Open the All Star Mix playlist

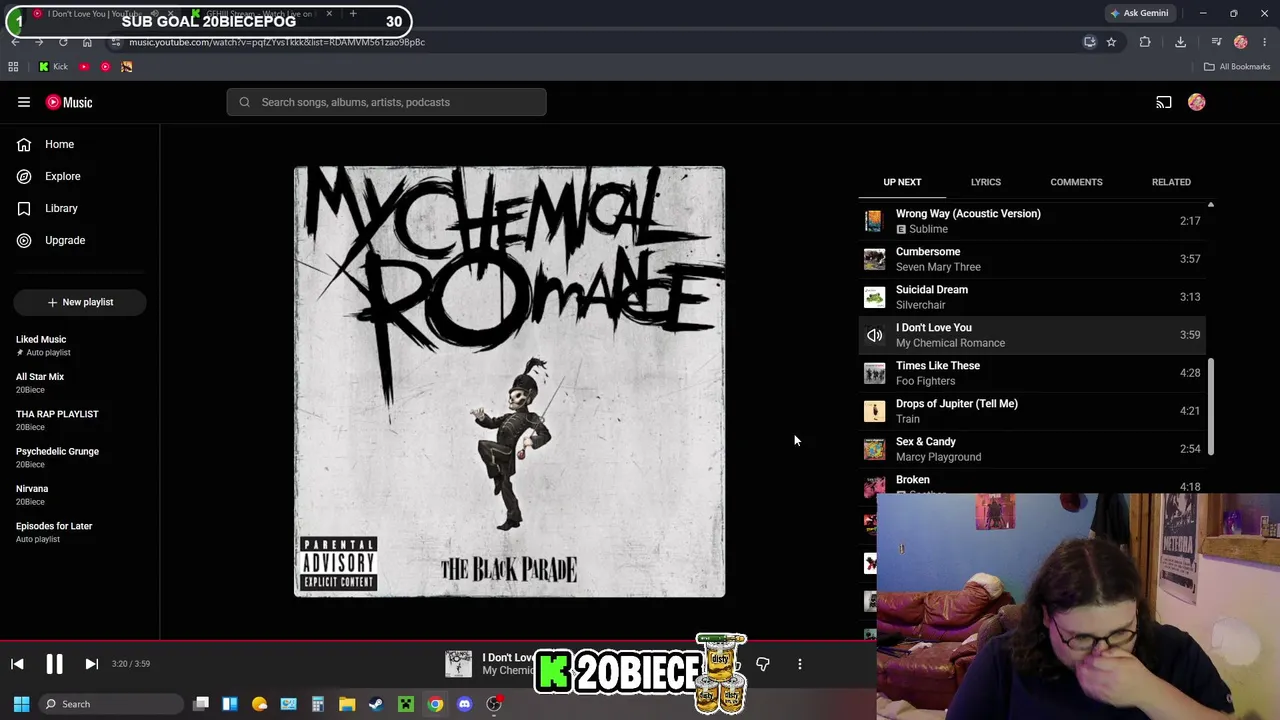tap(80, 383)
